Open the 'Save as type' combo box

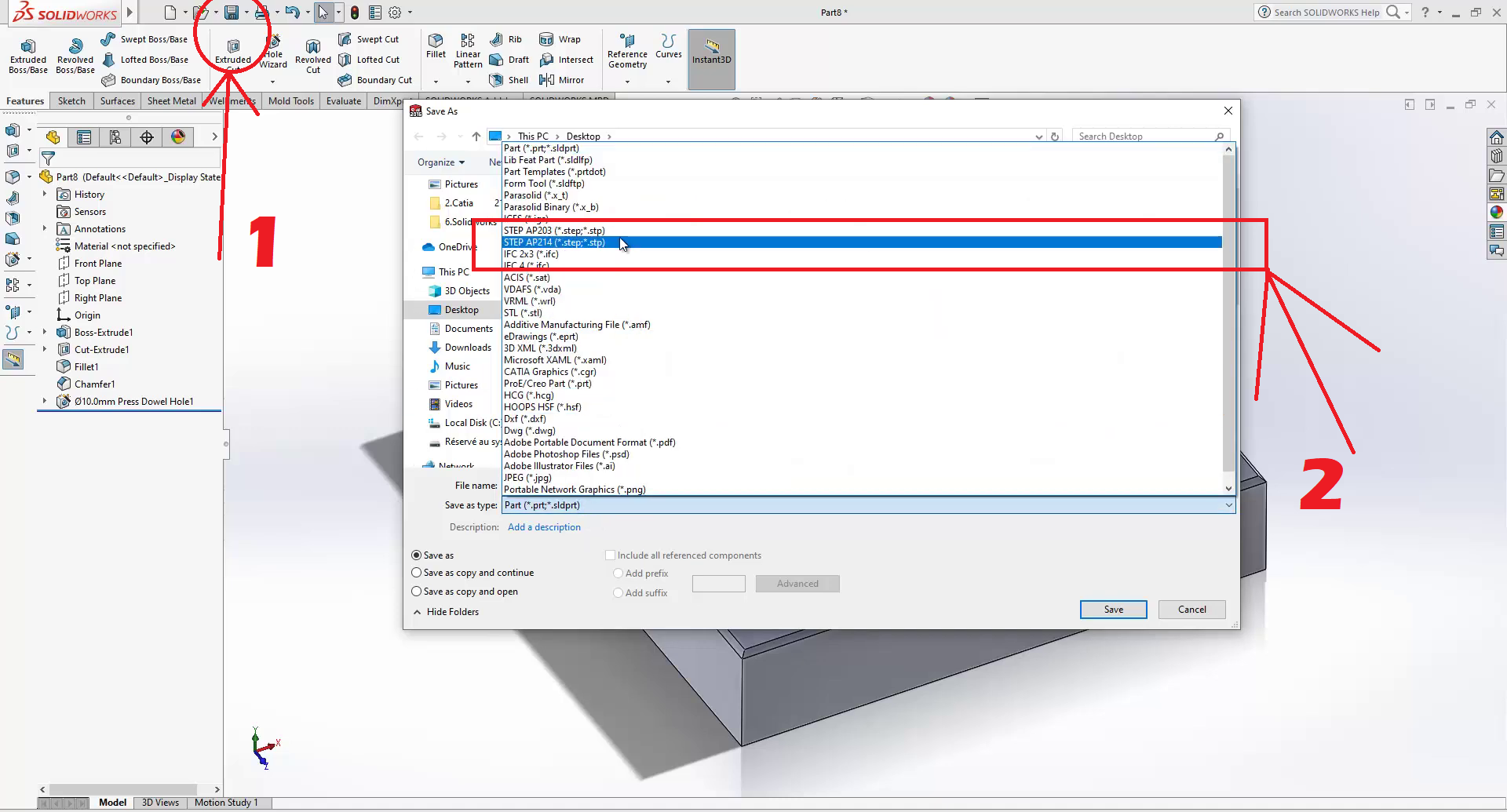click(x=868, y=505)
